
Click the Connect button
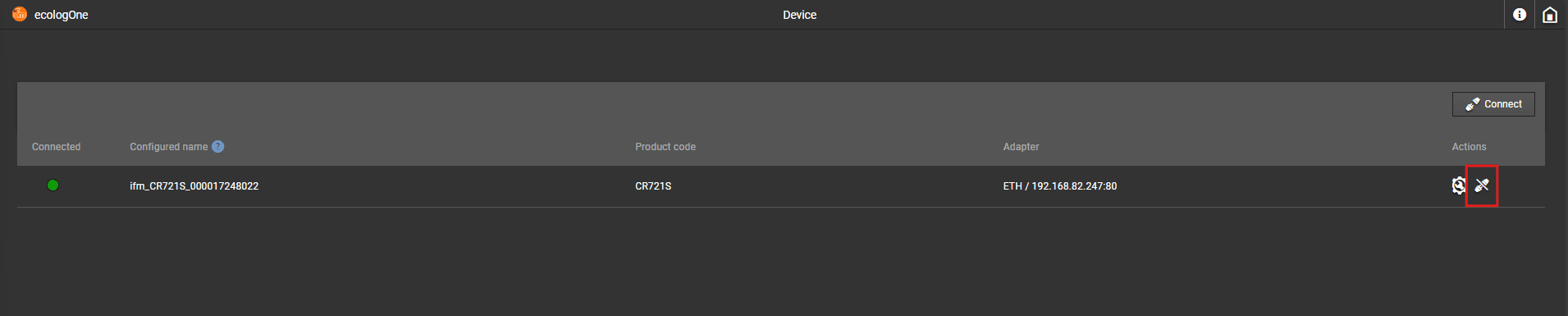click(x=1493, y=104)
